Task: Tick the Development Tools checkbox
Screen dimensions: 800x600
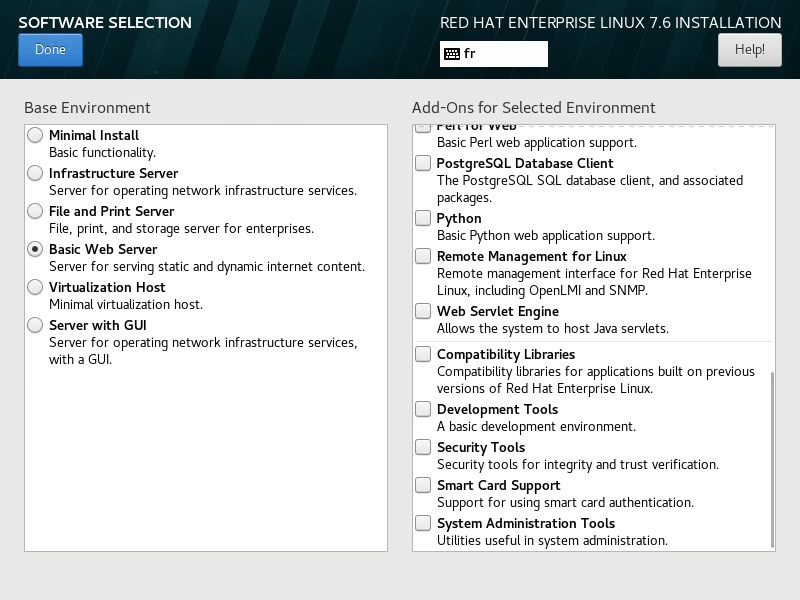Action: (422, 409)
